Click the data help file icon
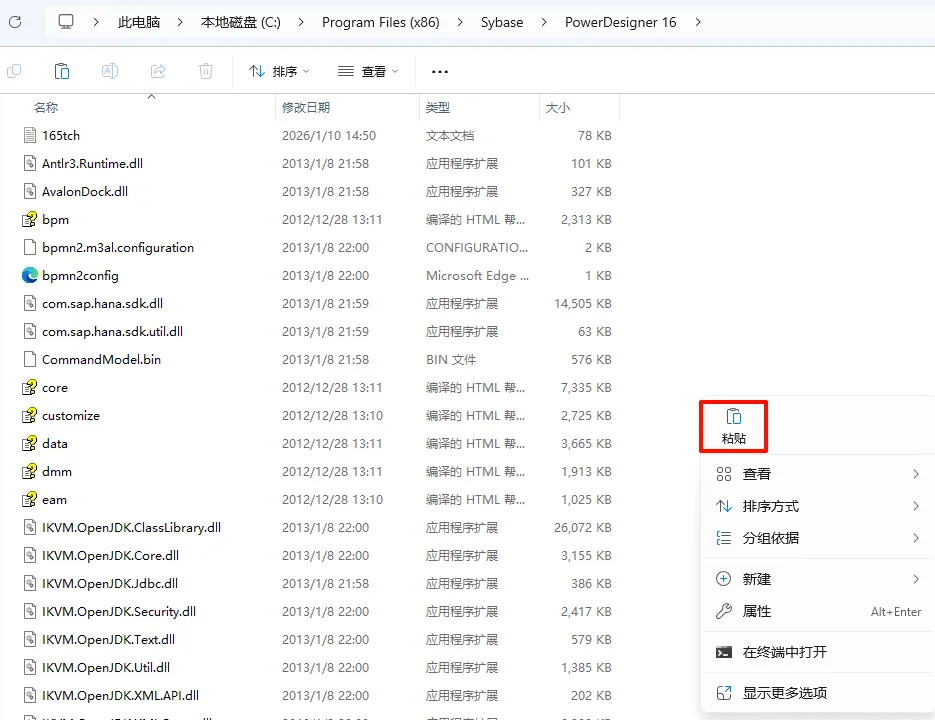The height and width of the screenshot is (720, 935). 30,443
